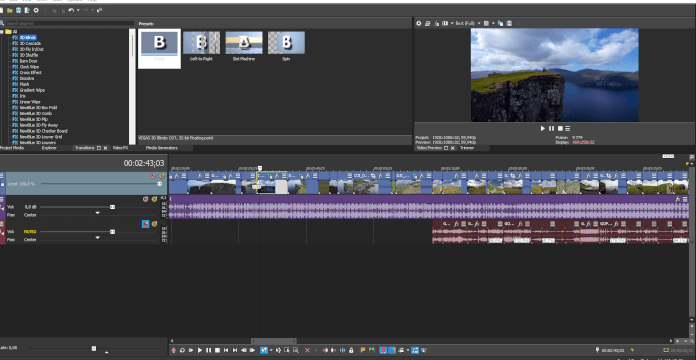
Task: Select the 3D Blinds transition
Action: [28, 38]
